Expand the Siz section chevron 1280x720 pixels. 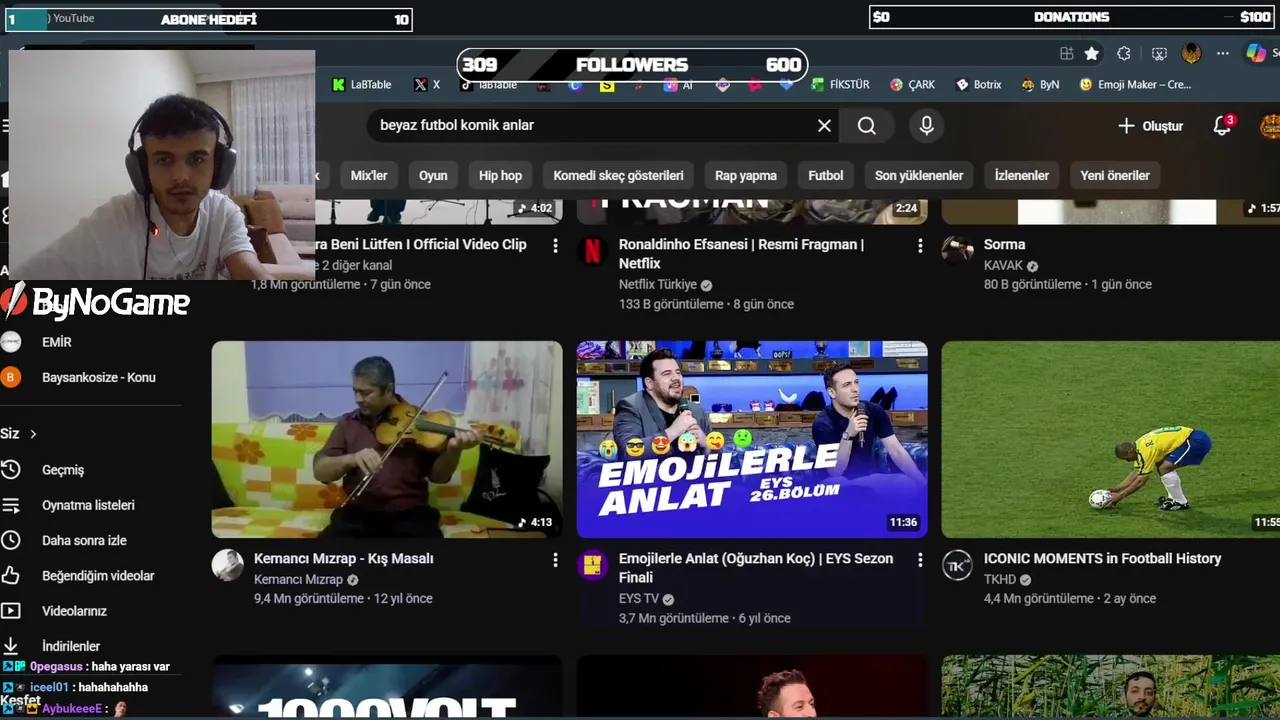pyautogui.click(x=33, y=434)
